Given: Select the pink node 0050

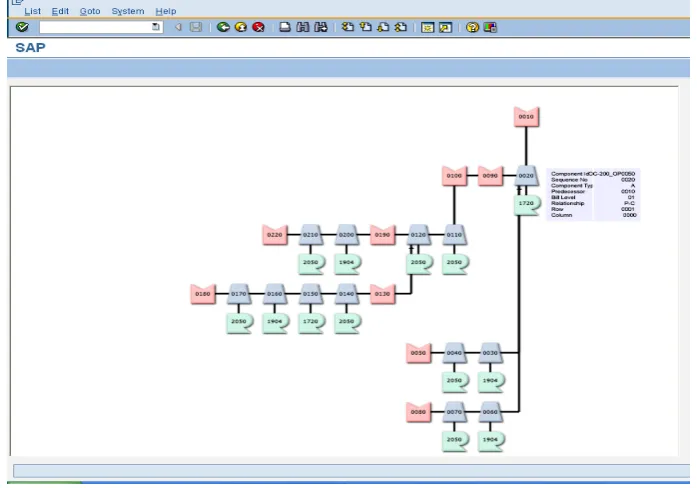Looking at the screenshot, I should (x=418, y=353).
